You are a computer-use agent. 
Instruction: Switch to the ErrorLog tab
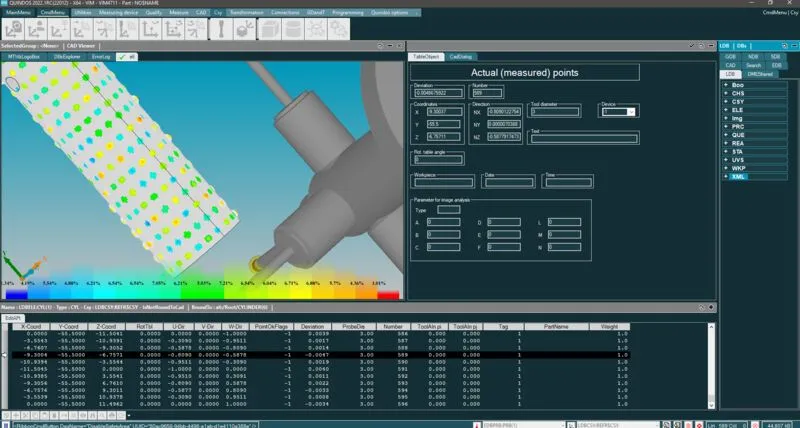coord(101,57)
